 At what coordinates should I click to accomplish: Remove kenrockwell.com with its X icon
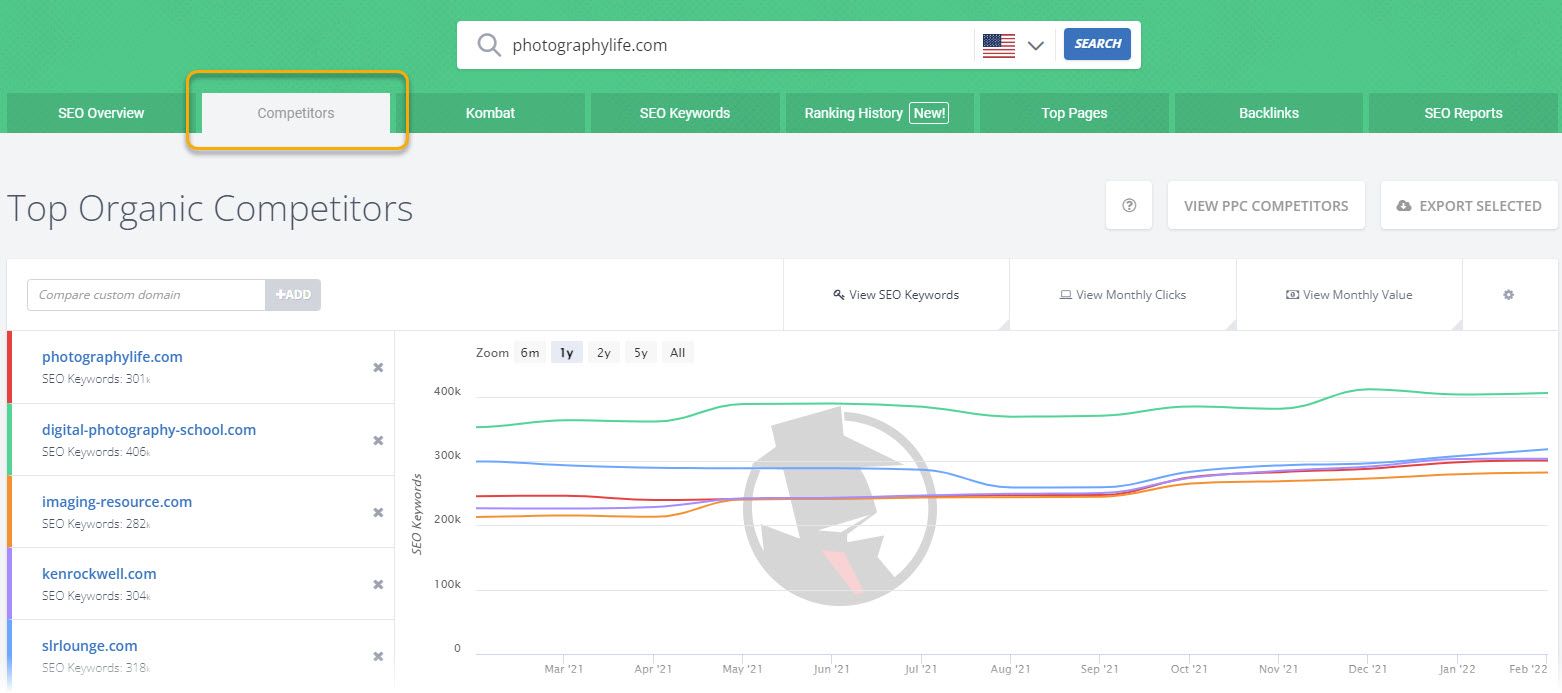pyautogui.click(x=378, y=584)
